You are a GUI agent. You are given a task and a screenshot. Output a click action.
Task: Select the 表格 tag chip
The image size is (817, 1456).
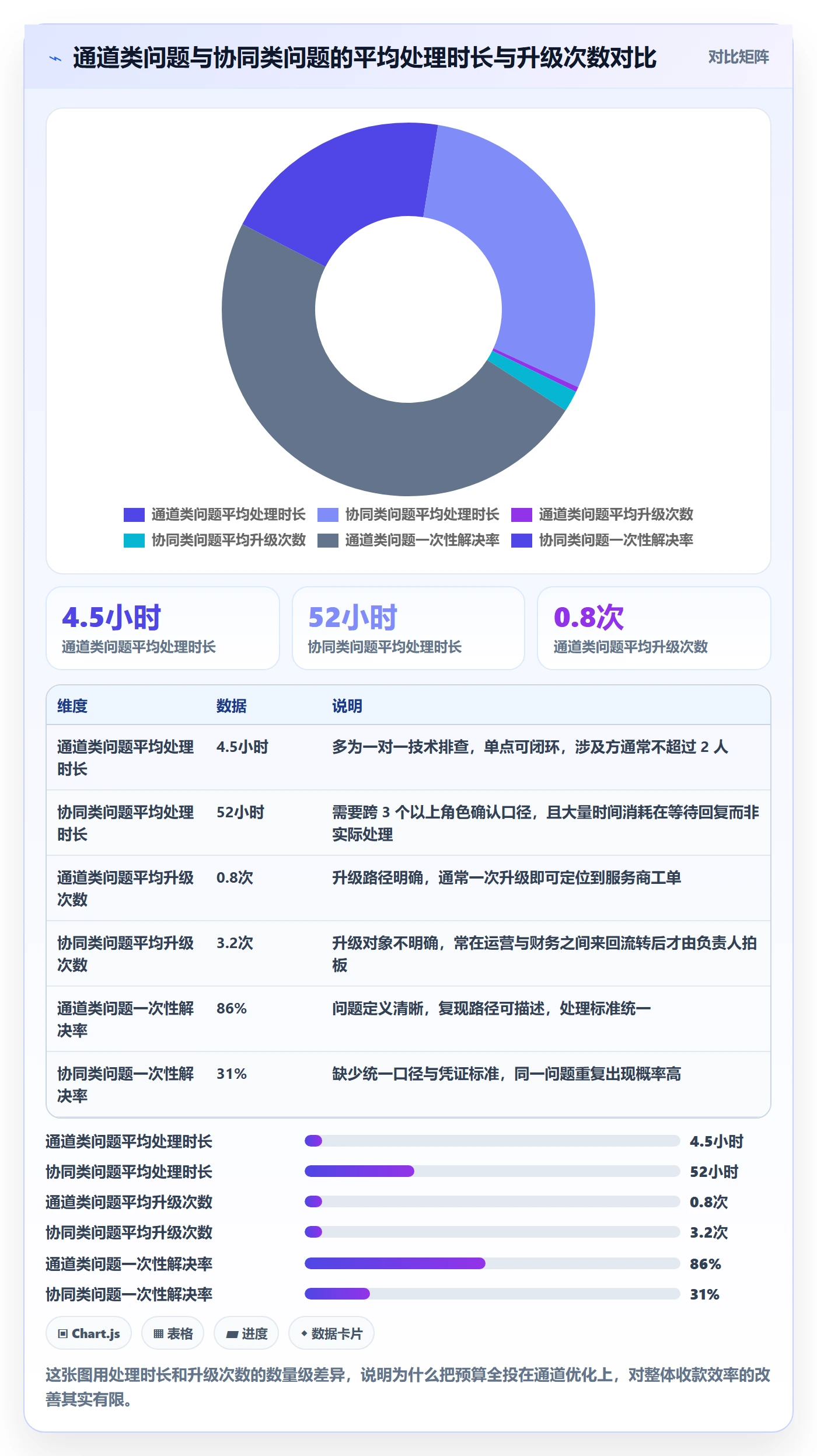[173, 1333]
